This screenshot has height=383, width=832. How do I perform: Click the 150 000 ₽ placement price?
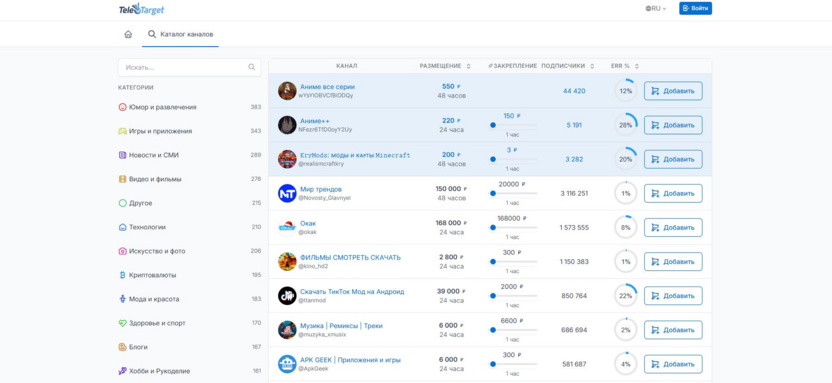pyautogui.click(x=451, y=189)
